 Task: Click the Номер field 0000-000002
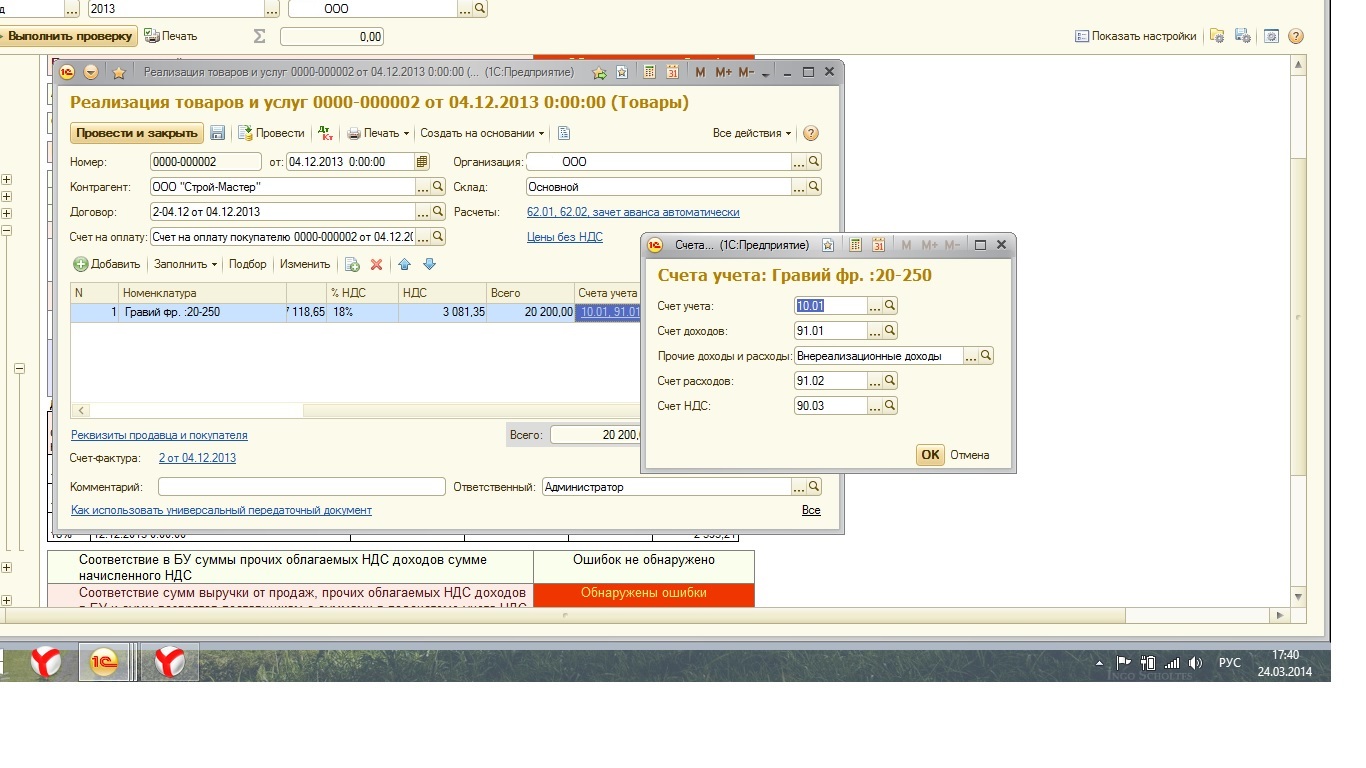(207, 162)
